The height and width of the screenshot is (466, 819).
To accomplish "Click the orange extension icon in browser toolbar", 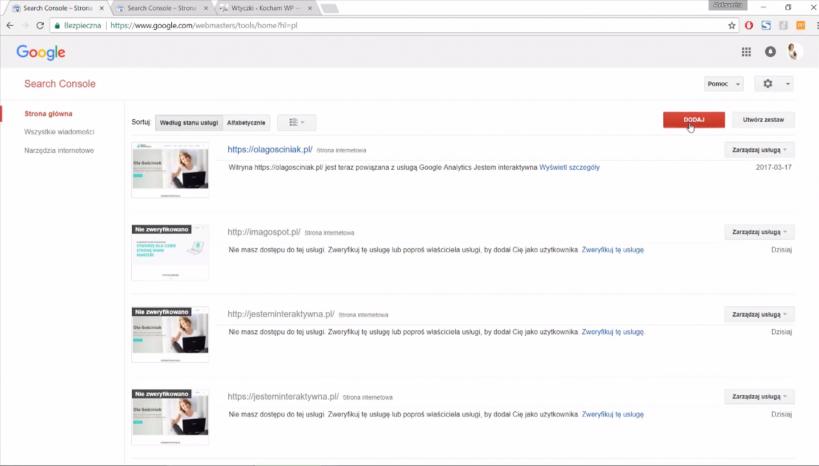I will click(800, 25).
